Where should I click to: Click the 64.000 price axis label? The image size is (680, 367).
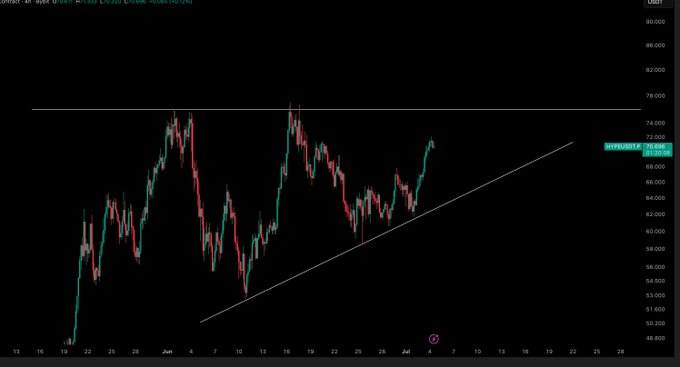655,198
